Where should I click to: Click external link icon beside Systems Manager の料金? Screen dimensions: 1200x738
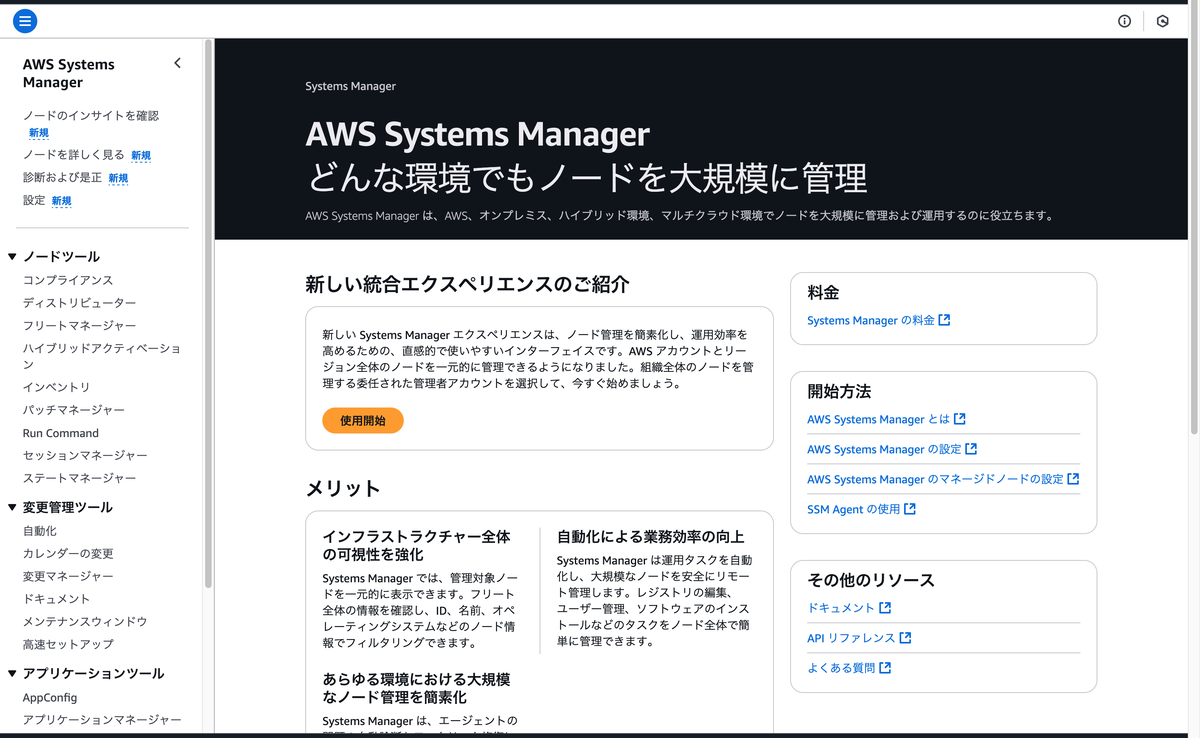(945, 320)
